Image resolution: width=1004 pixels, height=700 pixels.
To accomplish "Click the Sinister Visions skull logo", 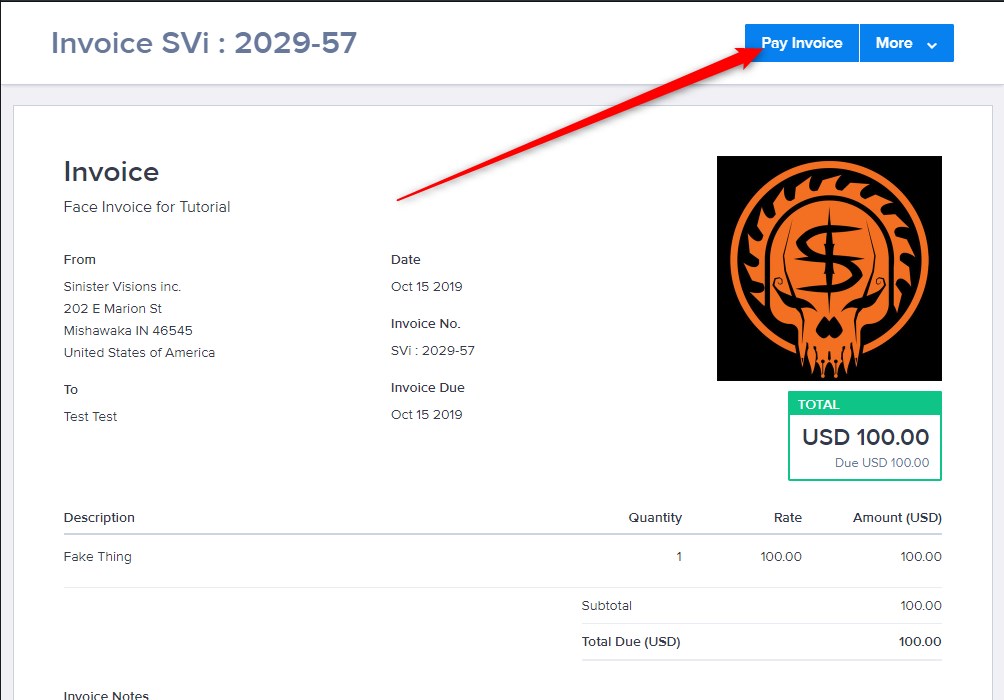I will coord(829,268).
